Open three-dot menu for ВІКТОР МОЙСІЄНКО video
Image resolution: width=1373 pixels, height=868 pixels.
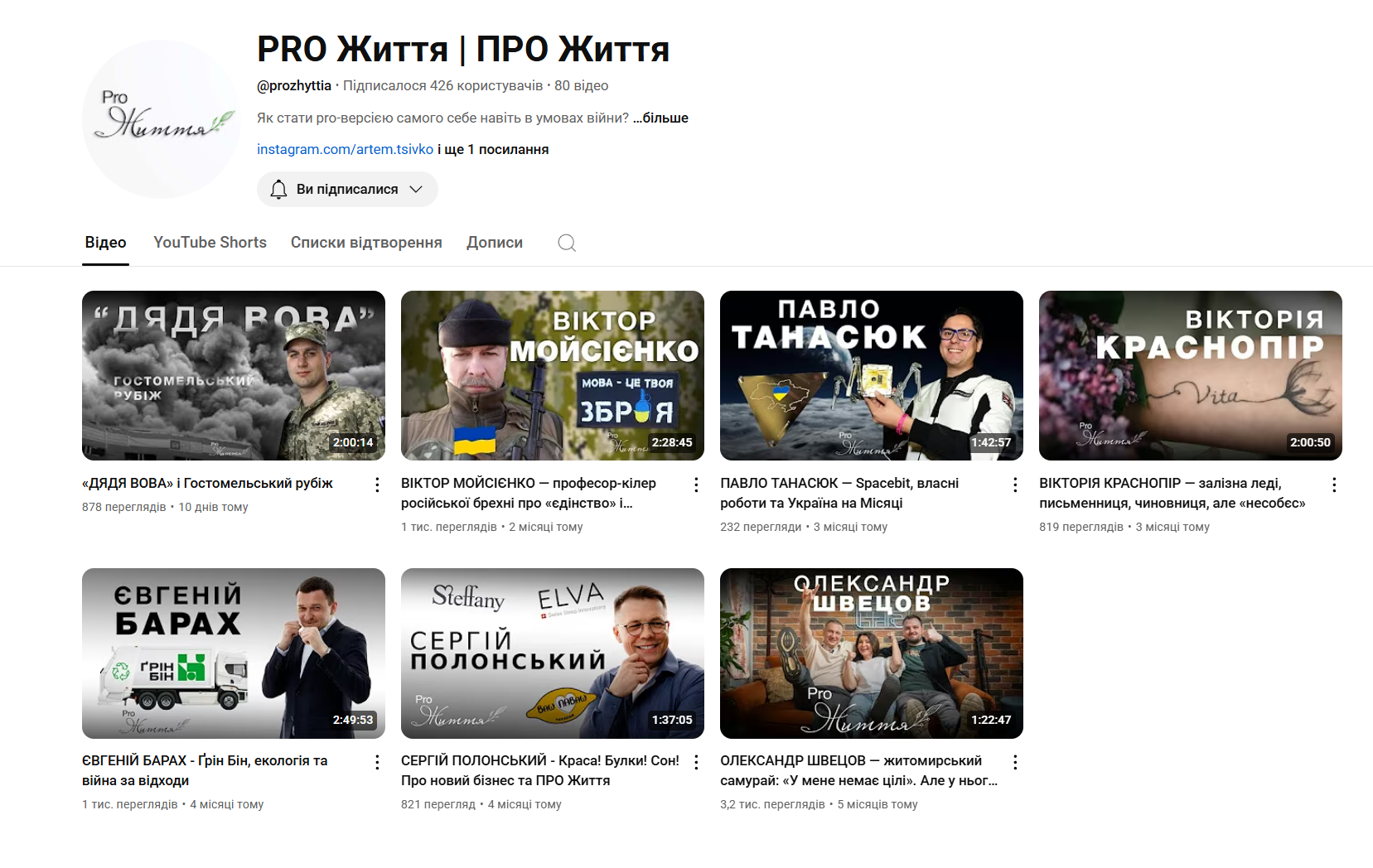click(696, 485)
